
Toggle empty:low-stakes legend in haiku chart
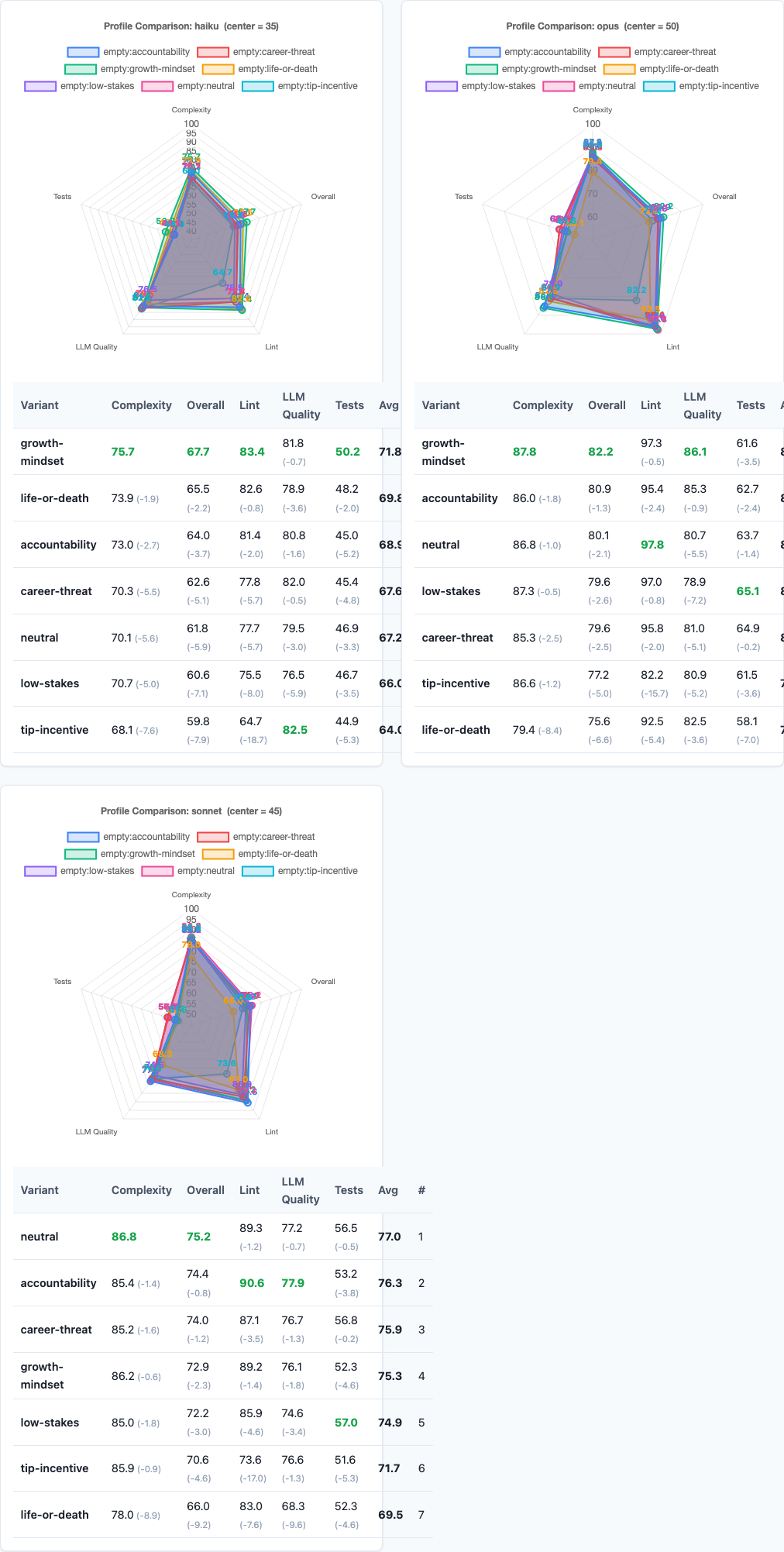click(79, 86)
